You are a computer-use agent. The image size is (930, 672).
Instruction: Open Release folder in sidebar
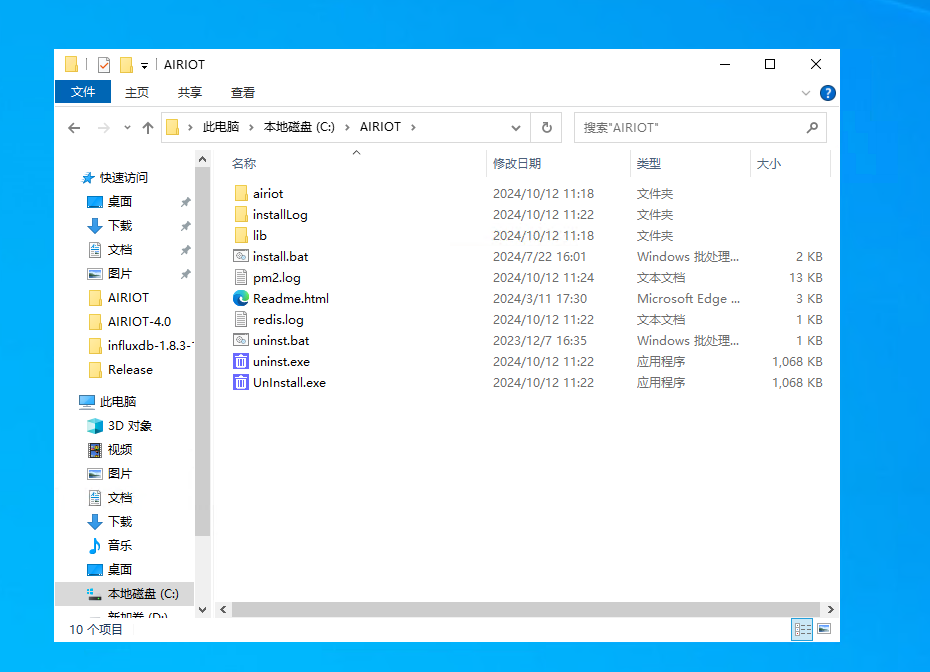[x=130, y=370]
